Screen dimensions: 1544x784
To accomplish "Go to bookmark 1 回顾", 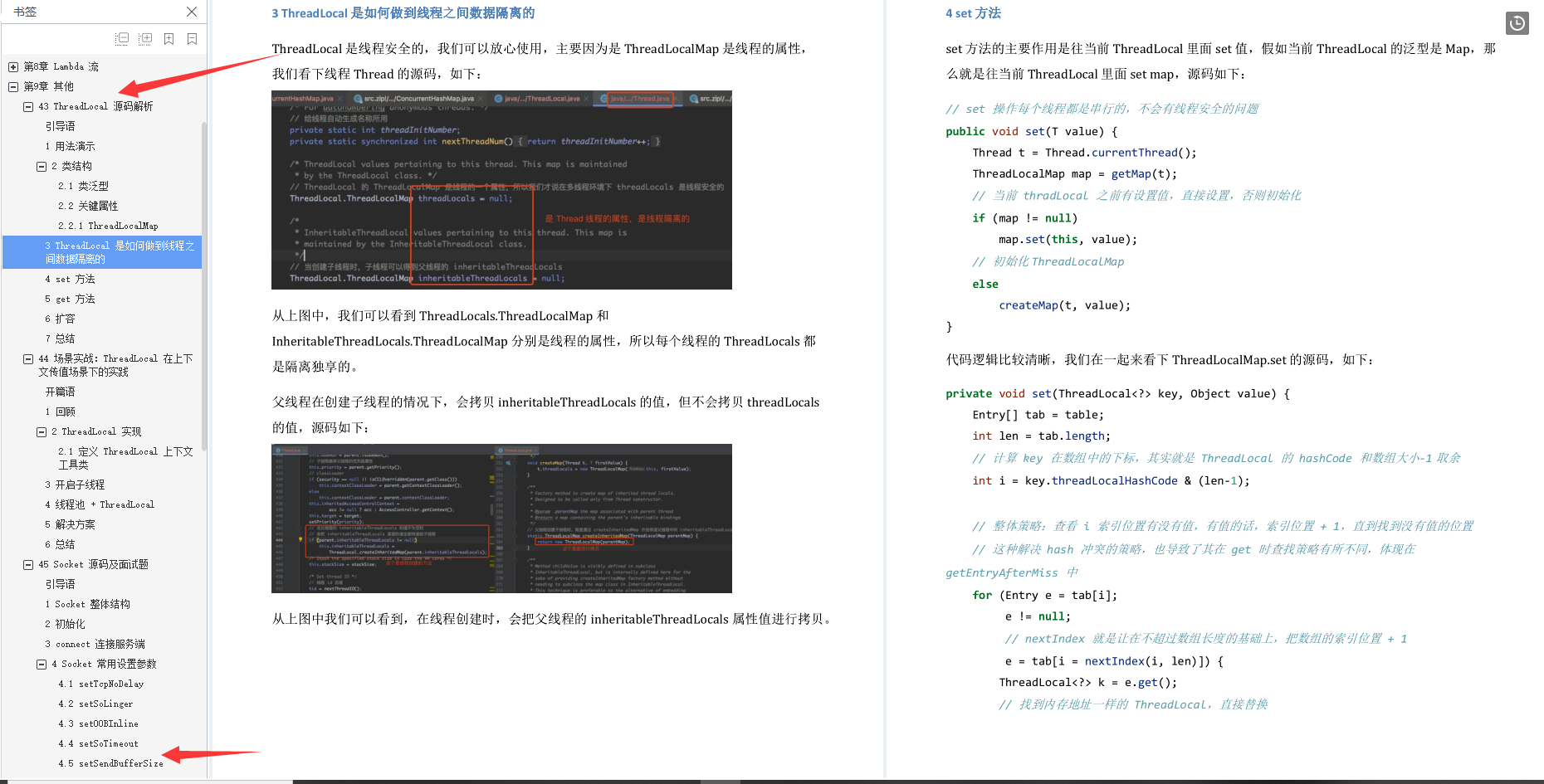I will coord(60,411).
